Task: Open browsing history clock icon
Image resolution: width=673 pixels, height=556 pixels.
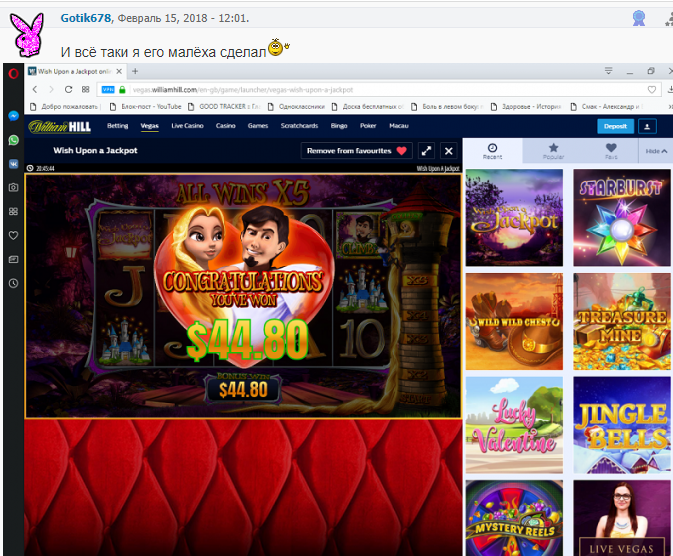Action: pyautogui.click(x=13, y=283)
